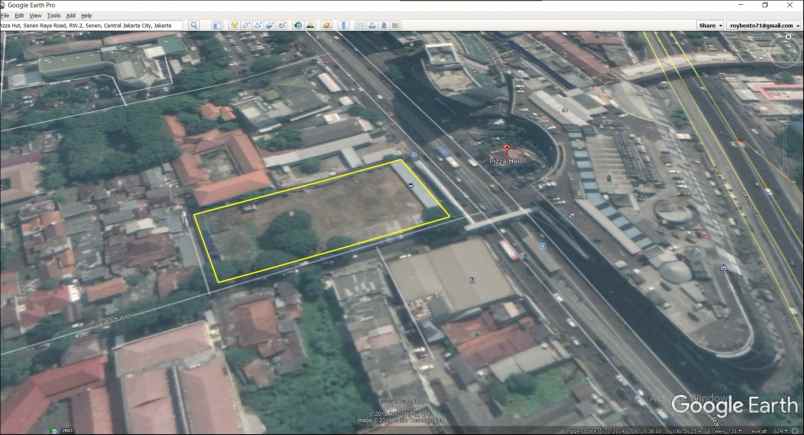The height and width of the screenshot is (435, 804).
Task: Click the search address input field
Action: (x=92, y=25)
